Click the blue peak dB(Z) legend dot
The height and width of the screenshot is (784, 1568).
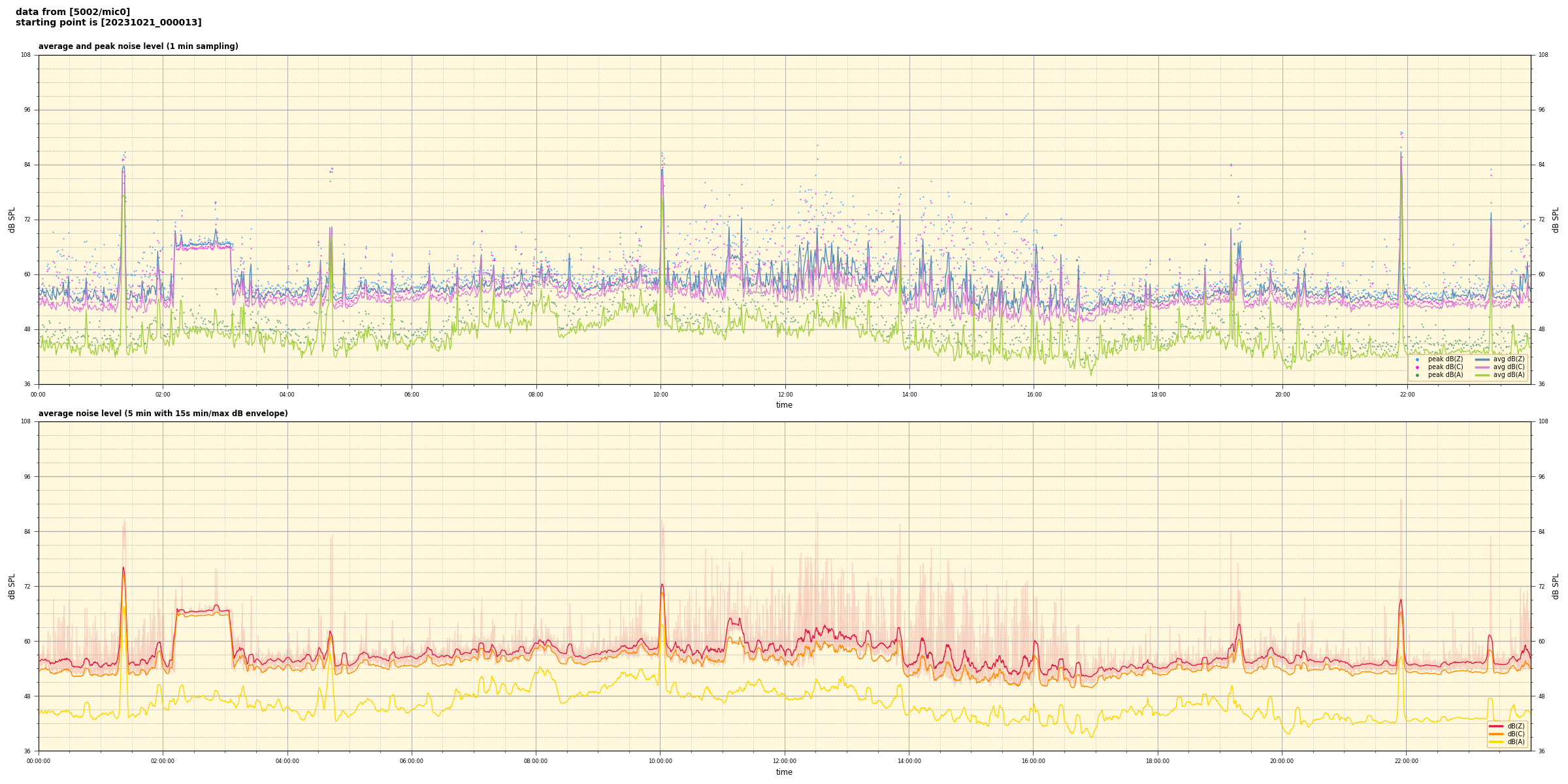pos(1417,359)
